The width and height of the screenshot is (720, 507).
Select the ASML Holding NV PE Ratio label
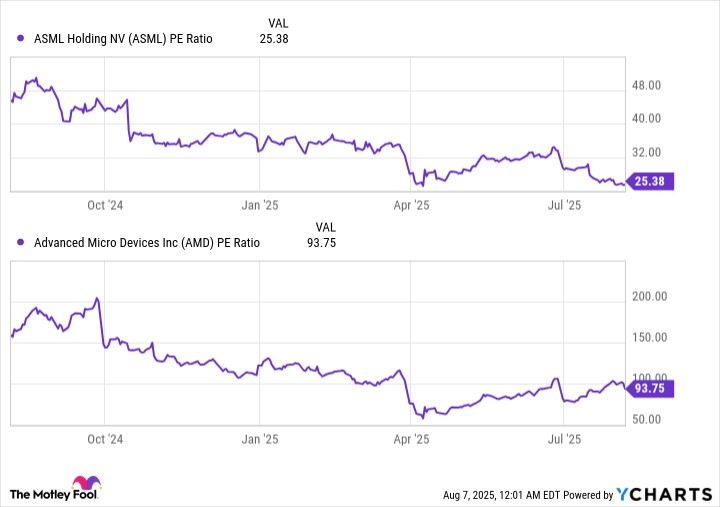[x=123, y=39]
